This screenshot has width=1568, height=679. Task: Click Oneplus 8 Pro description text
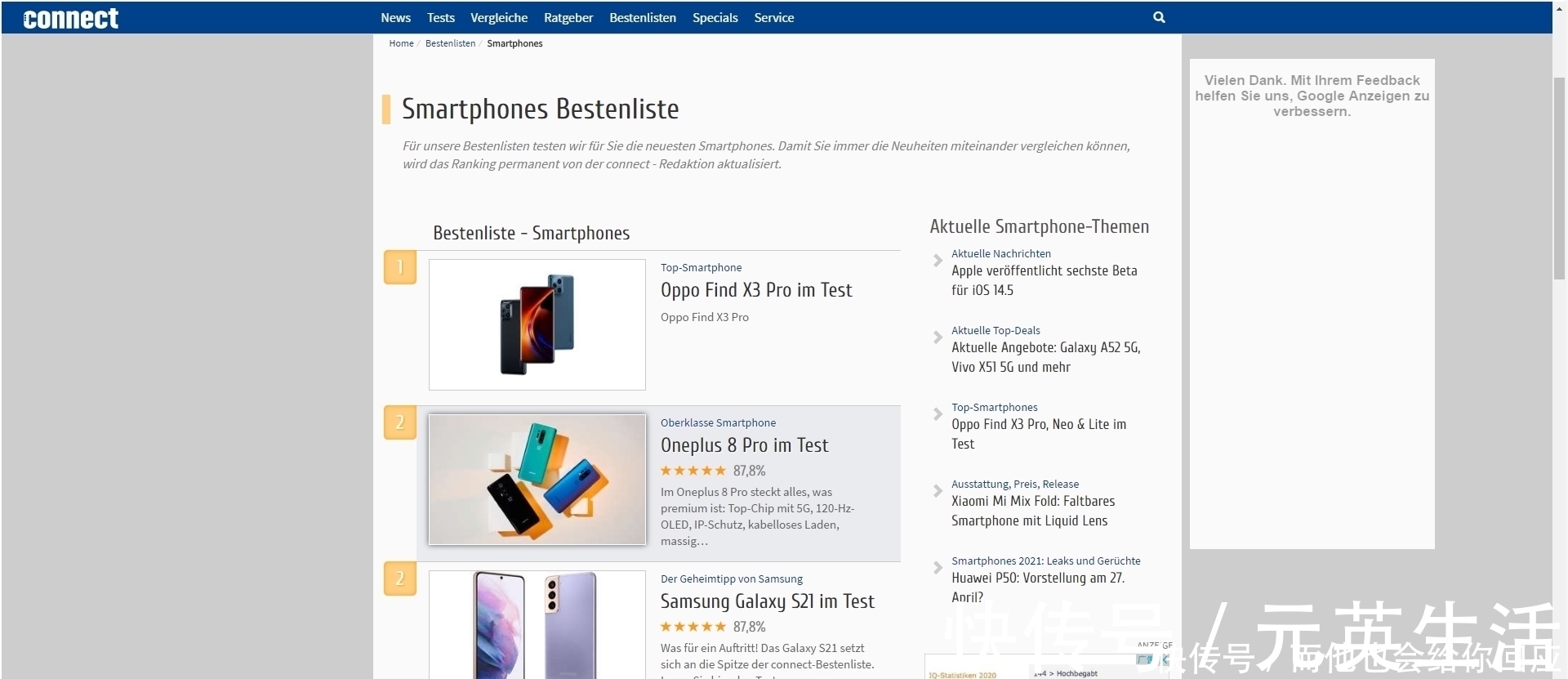coord(758,516)
